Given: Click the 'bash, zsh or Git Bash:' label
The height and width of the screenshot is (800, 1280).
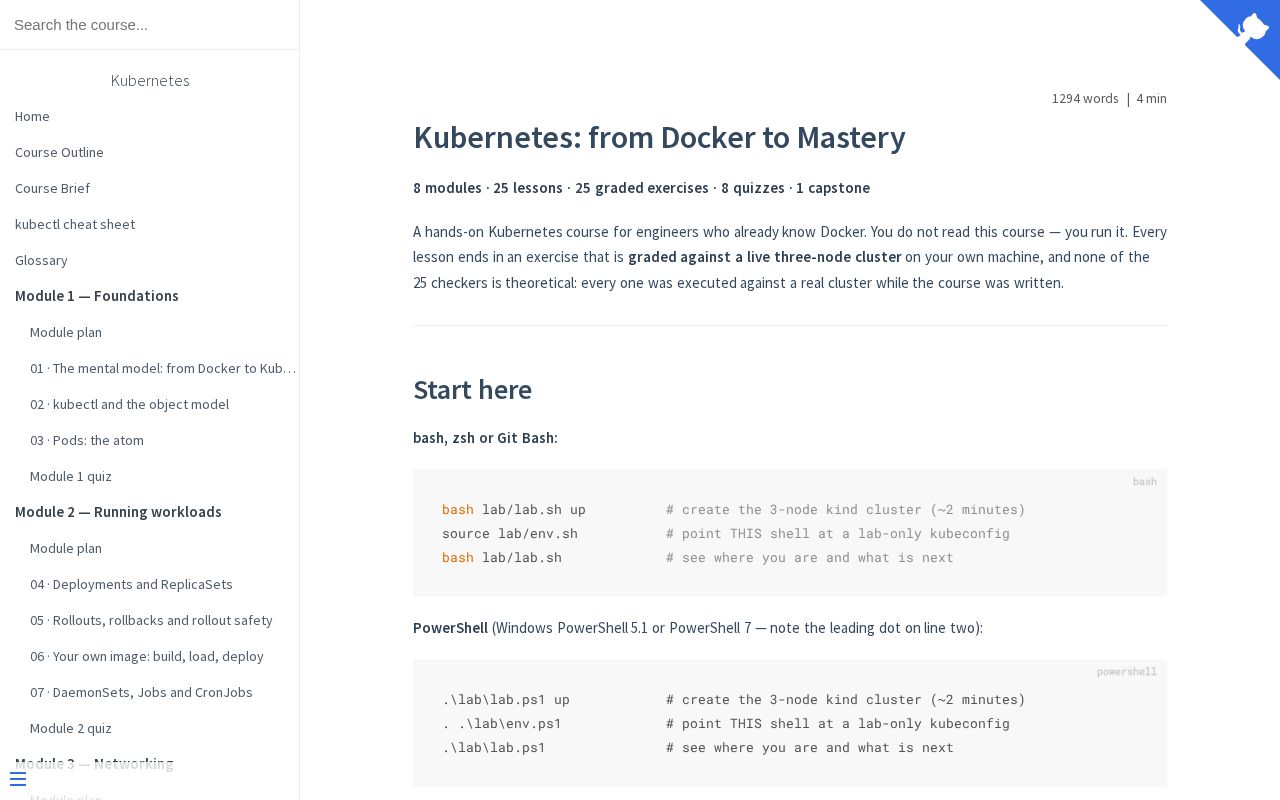Looking at the screenshot, I should [485, 438].
